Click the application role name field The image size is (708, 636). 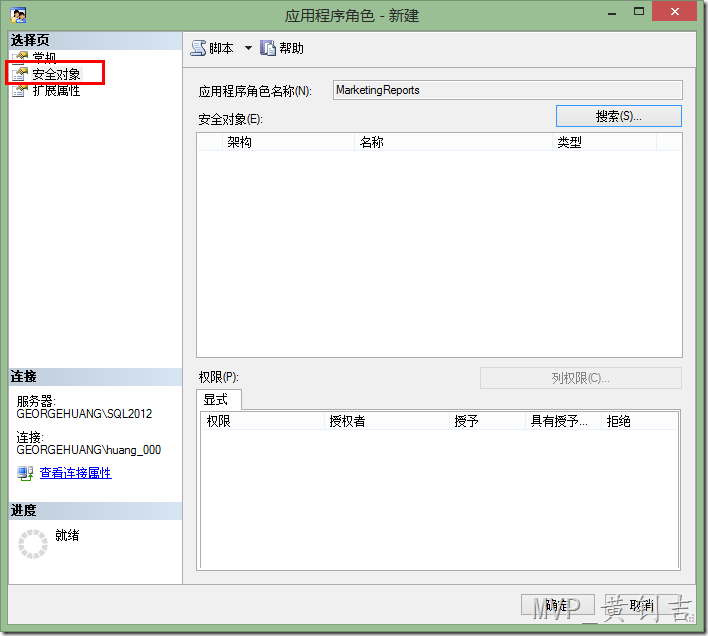[508, 90]
